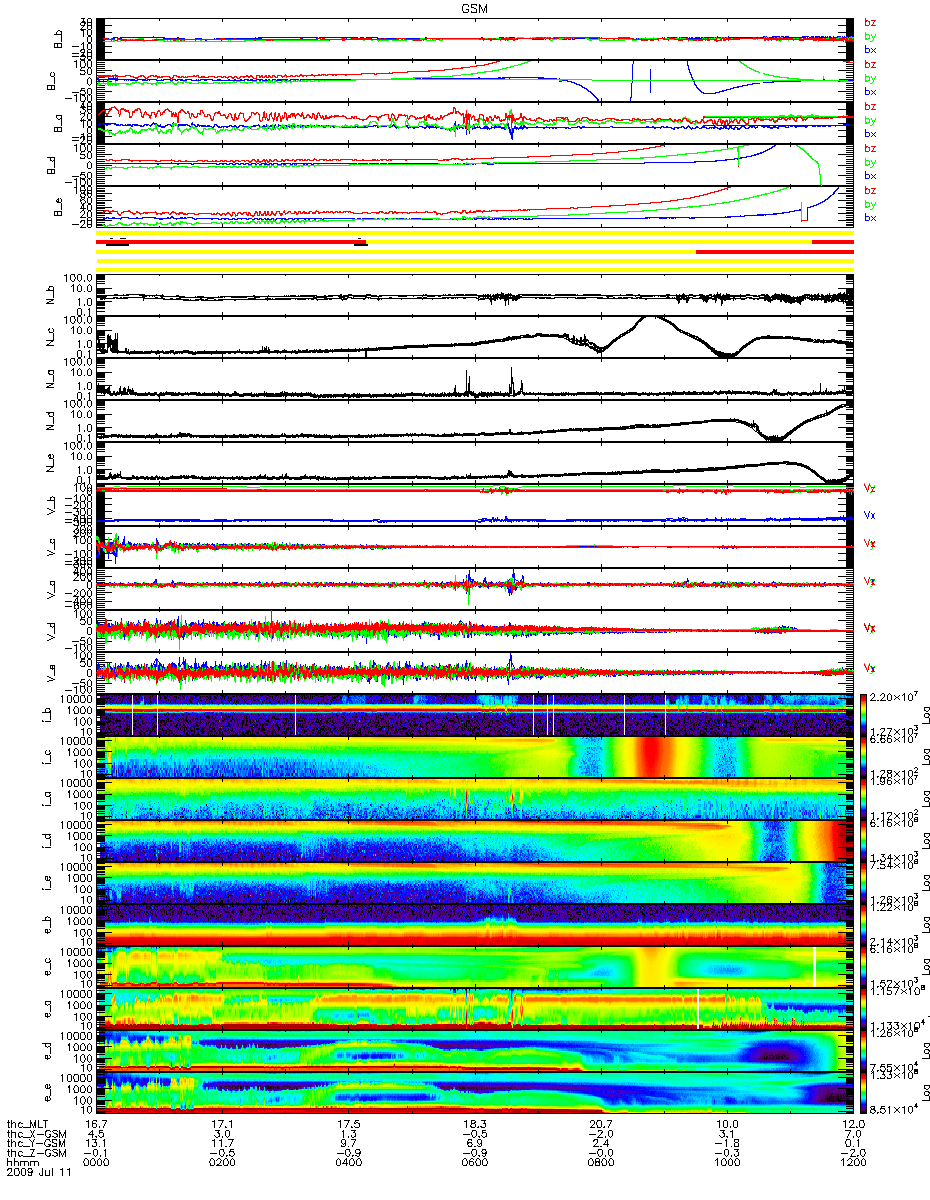The image size is (930, 1200).
Task: Click the green by legend of B_c panel
Action: tap(870, 78)
